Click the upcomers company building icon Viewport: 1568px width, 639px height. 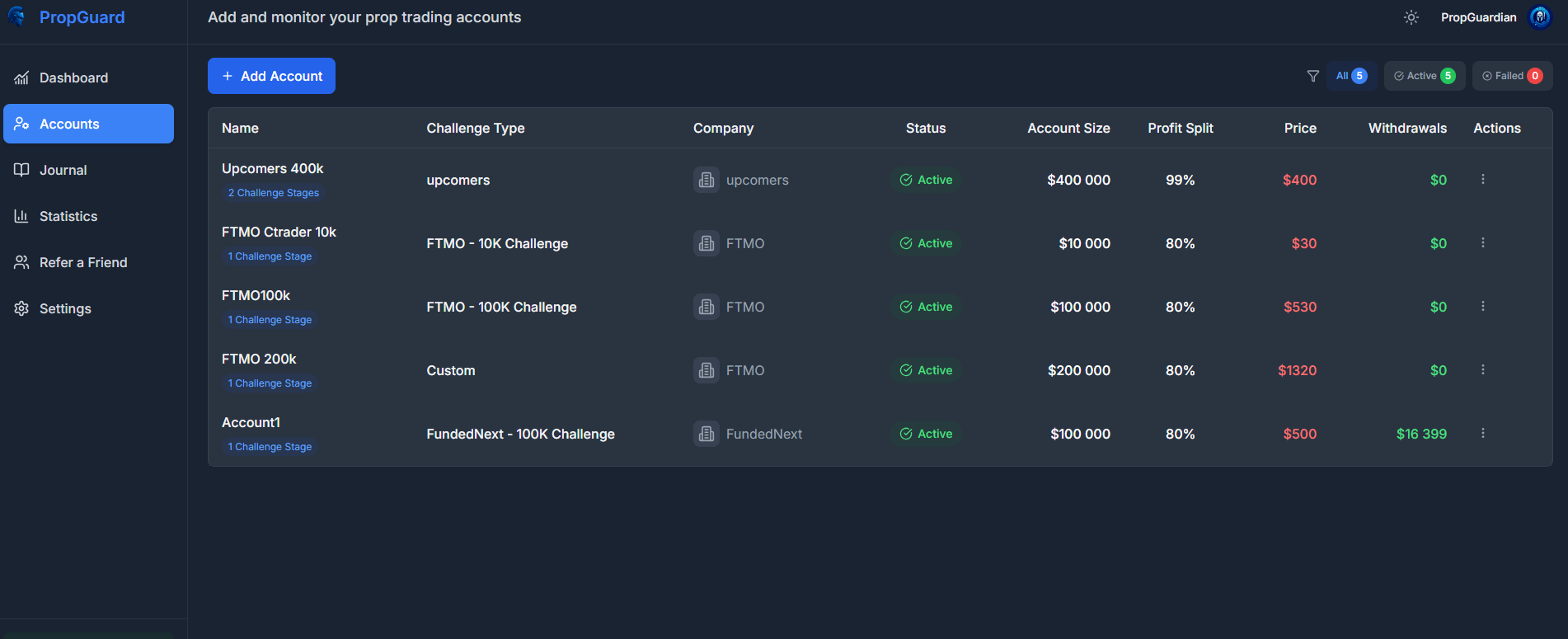tap(707, 180)
